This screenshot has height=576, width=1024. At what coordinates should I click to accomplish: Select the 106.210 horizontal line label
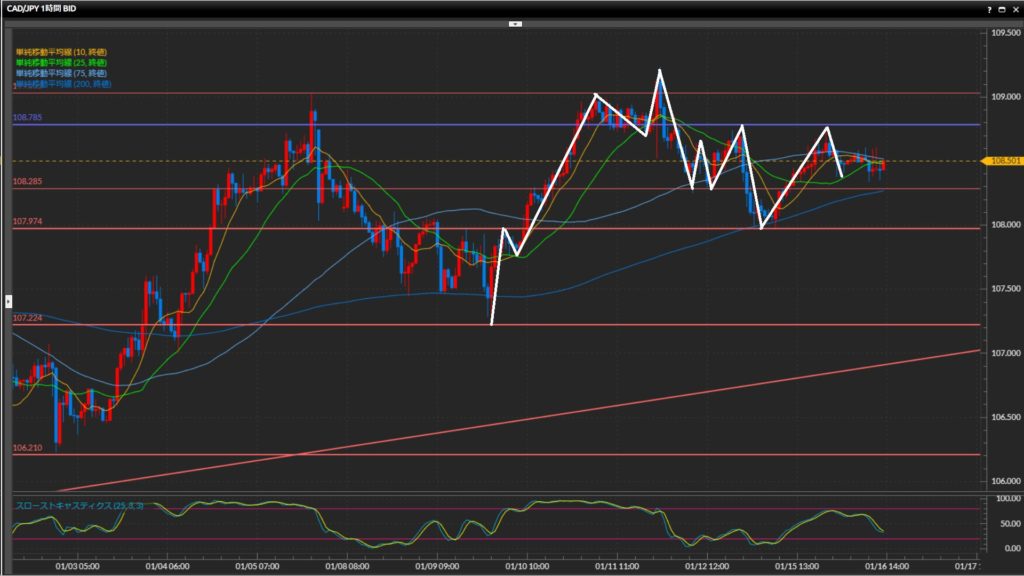click(26, 449)
